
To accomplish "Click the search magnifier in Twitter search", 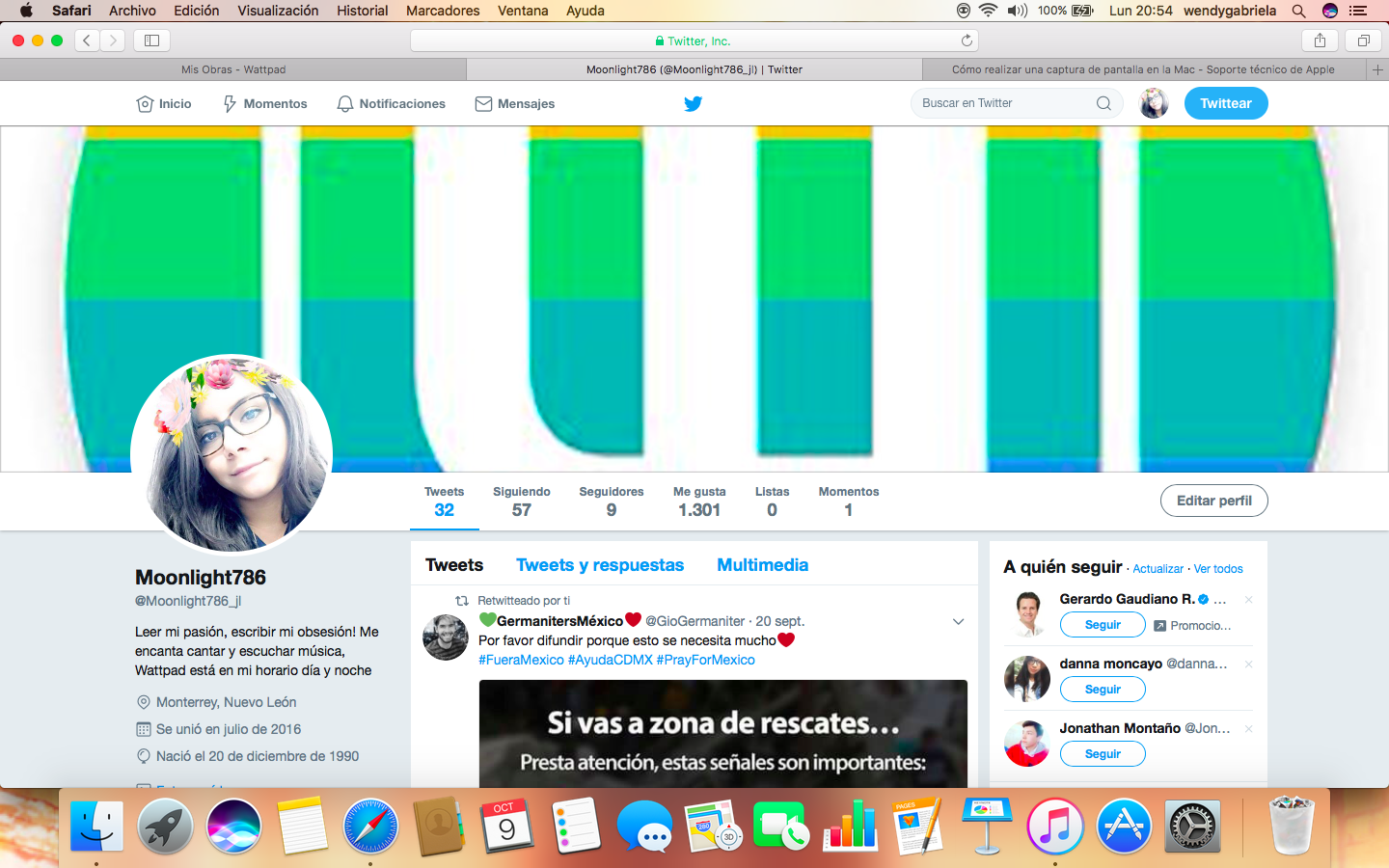I will pos(1103,103).
